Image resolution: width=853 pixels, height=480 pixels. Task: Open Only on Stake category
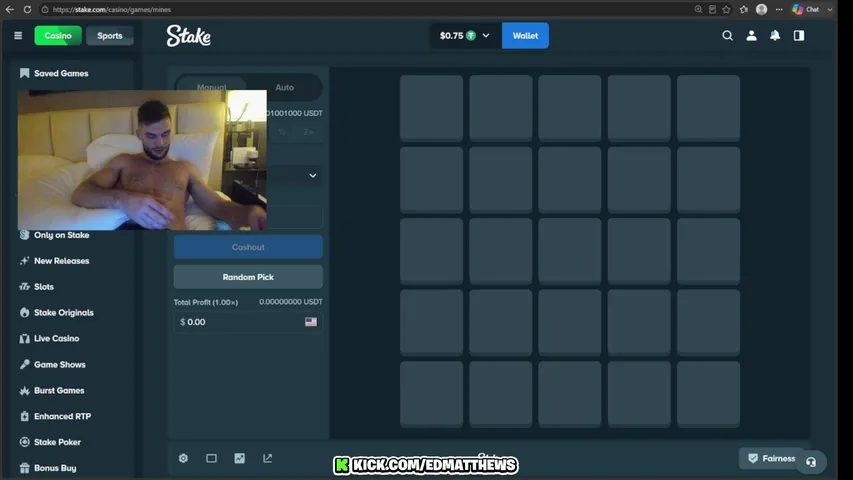(x=61, y=235)
